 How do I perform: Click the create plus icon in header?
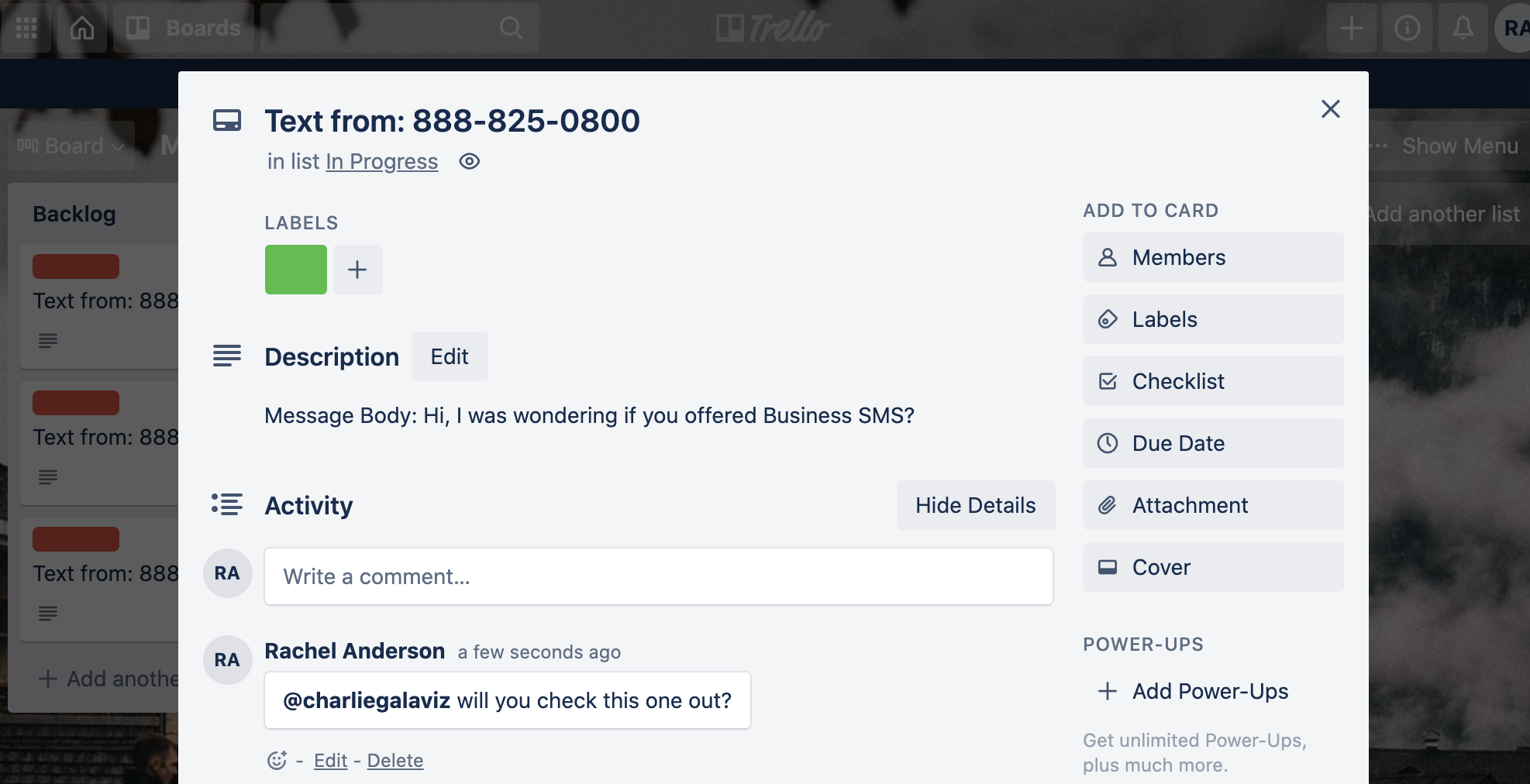[1351, 28]
